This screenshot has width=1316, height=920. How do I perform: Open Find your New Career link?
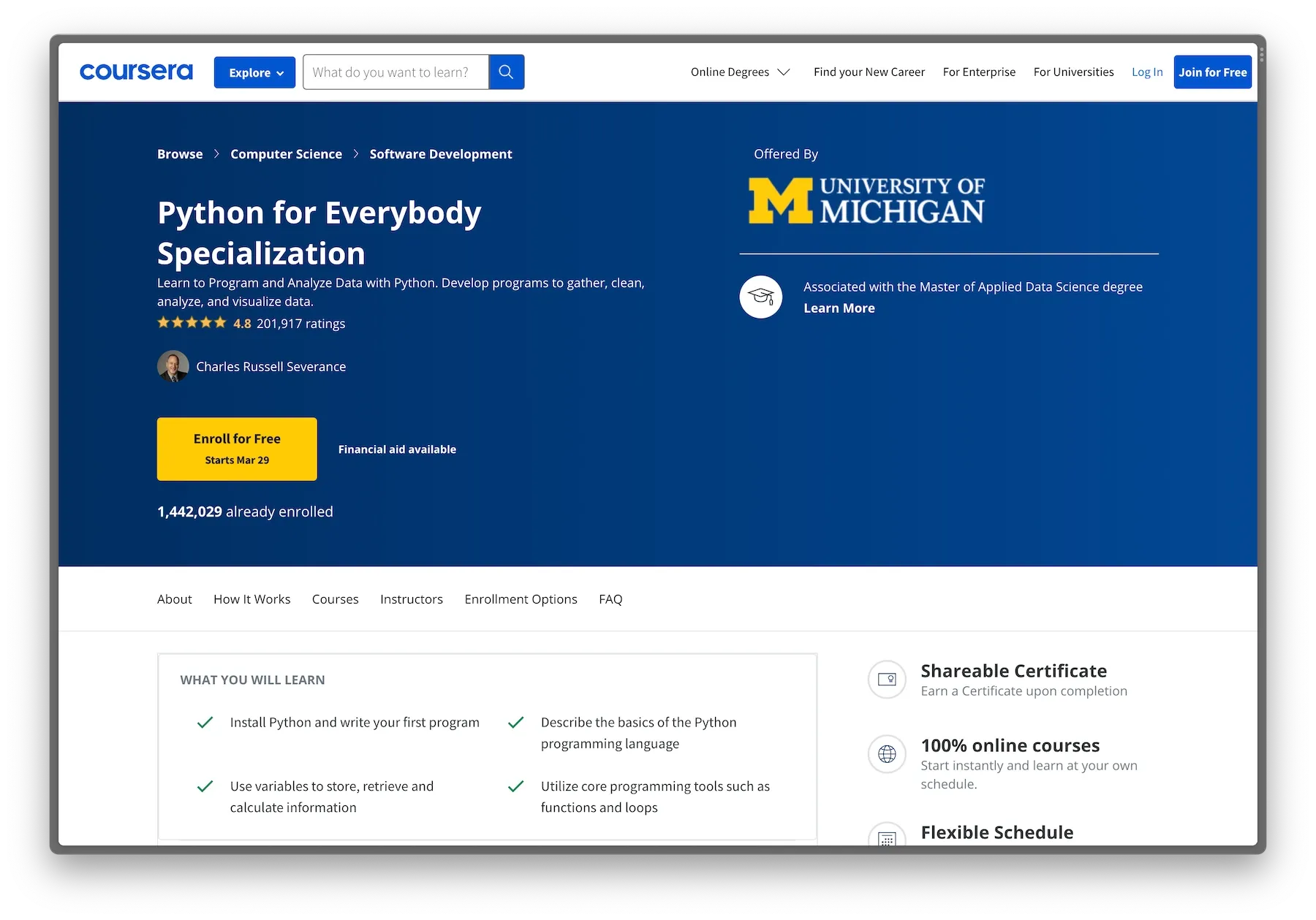(869, 72)
